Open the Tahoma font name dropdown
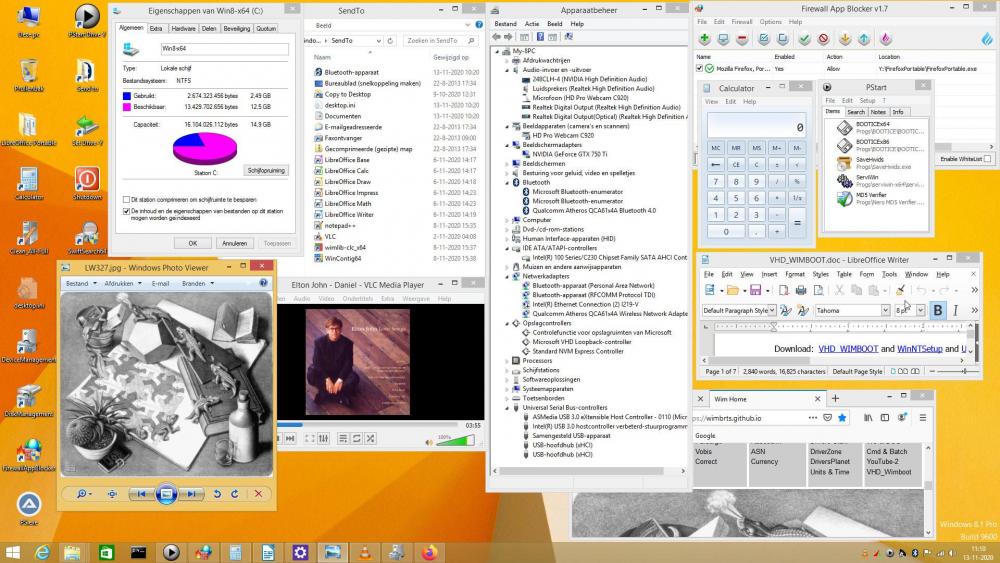 pos(884,310)
